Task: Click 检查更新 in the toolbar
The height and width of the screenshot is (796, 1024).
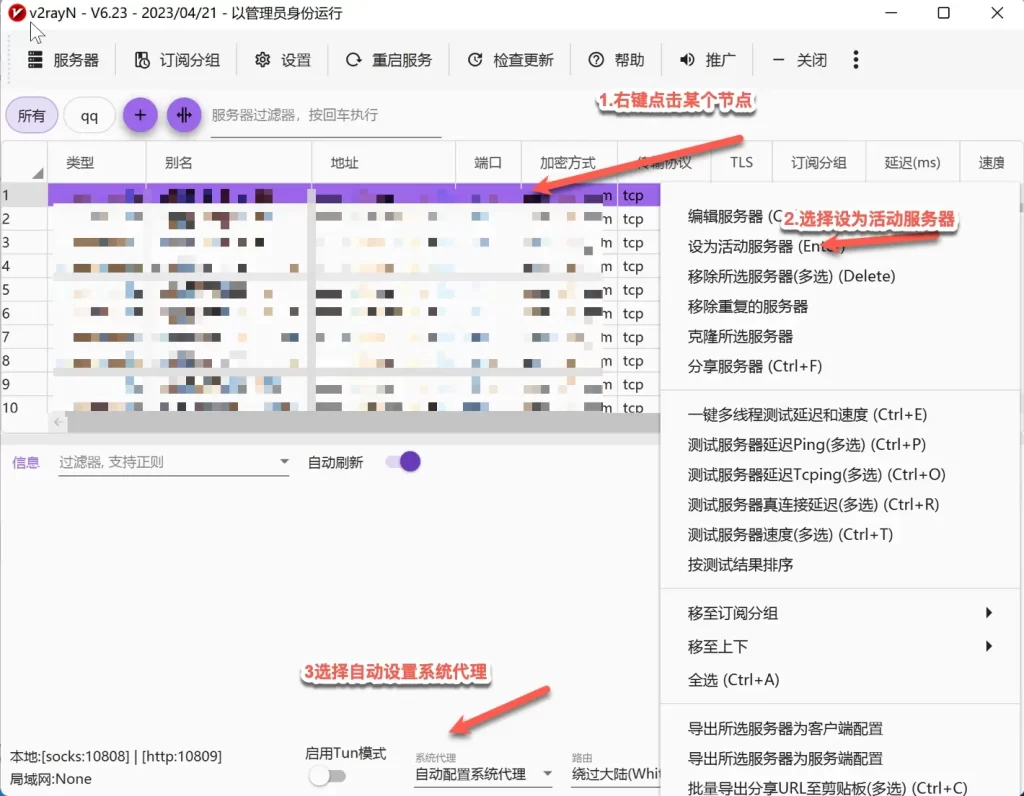Action: click(511, 60)
